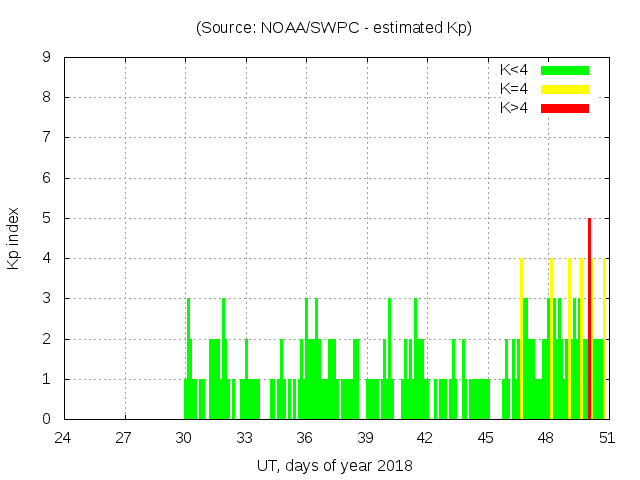Click the green K<4 legend swatch

565,70
